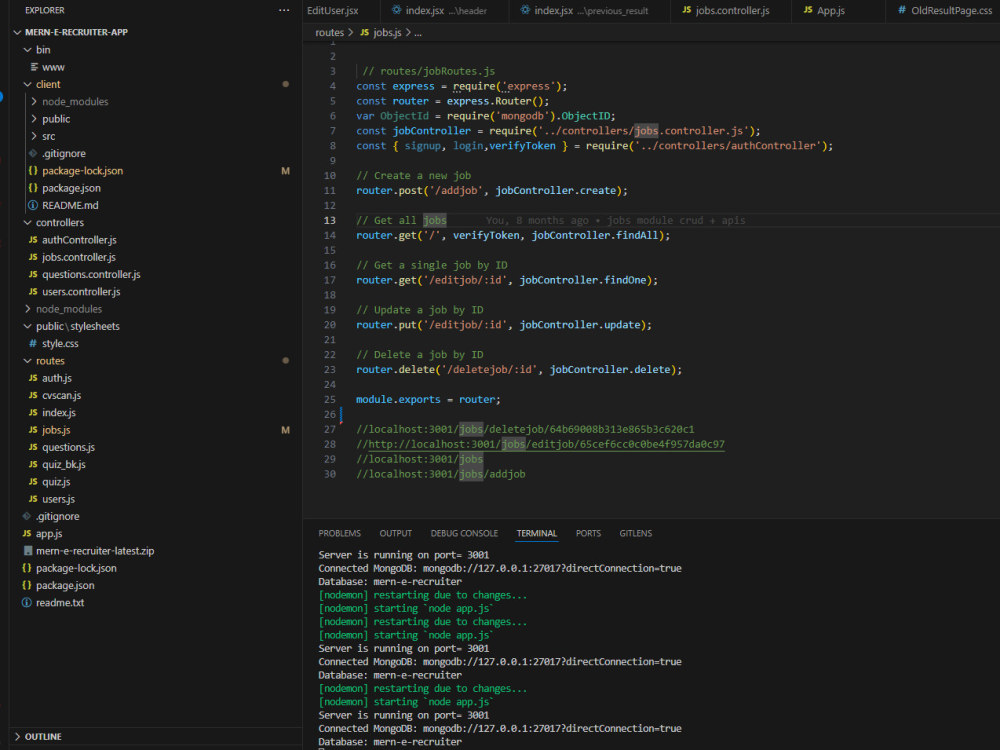The image size is (1000, 750).
Task: Open the Problems panel tab
Action: point(339,533)
